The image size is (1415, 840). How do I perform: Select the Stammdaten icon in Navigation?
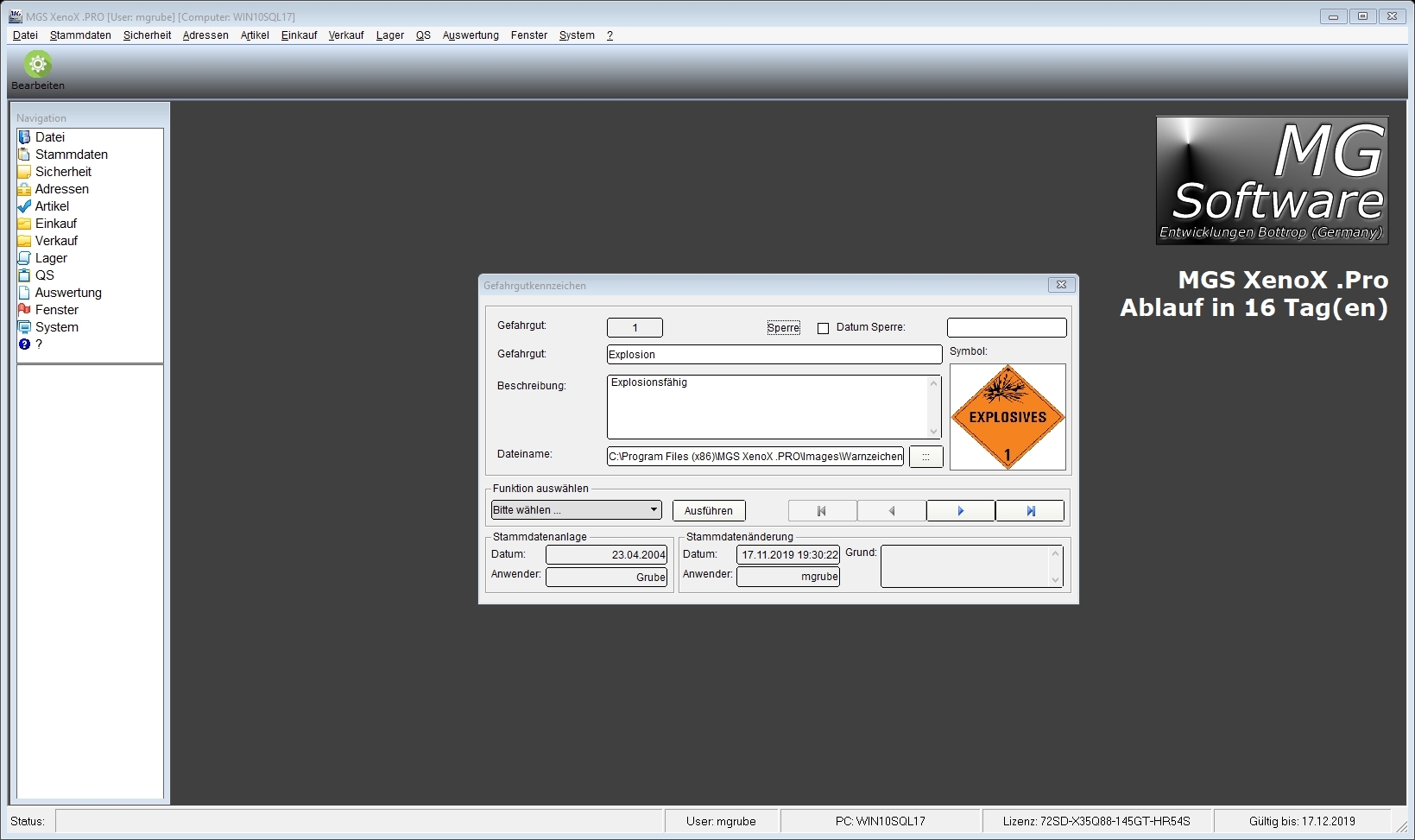tap(24, 155)
